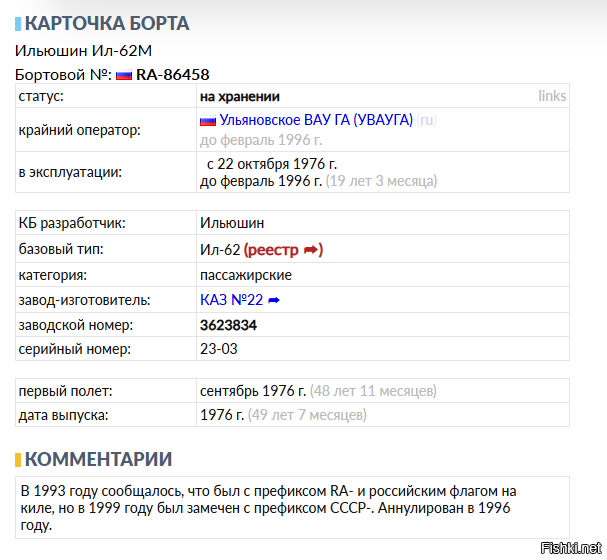607x560 pixels.
Task: Click the '(48 лет 11 месяцев)' age text
Action: coord(373,391)
